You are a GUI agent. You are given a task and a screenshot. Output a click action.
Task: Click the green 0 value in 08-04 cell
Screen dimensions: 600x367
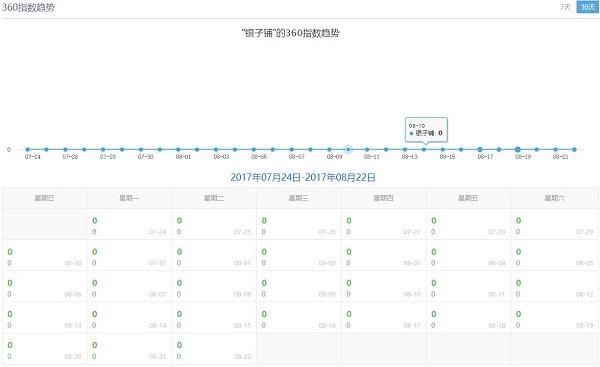[434, 252]
